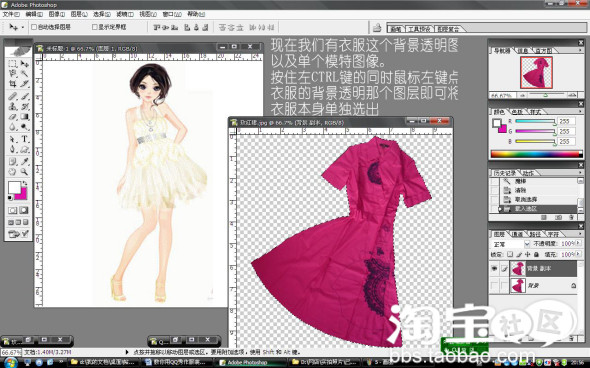Image resolution: width=590 pixels, height=368 pixels.
Task: Select the Path Selection tool
Action: (x=12, y=139)
